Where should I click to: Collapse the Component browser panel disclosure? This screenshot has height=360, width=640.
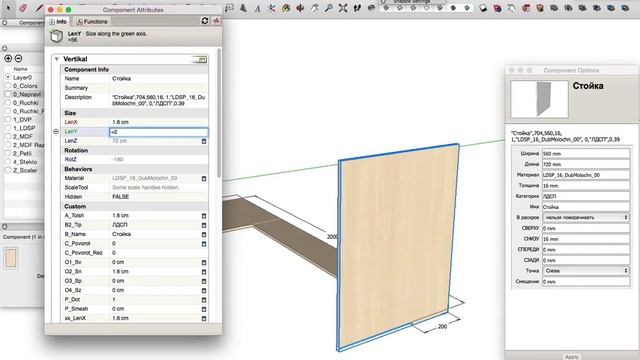(4, 23)
